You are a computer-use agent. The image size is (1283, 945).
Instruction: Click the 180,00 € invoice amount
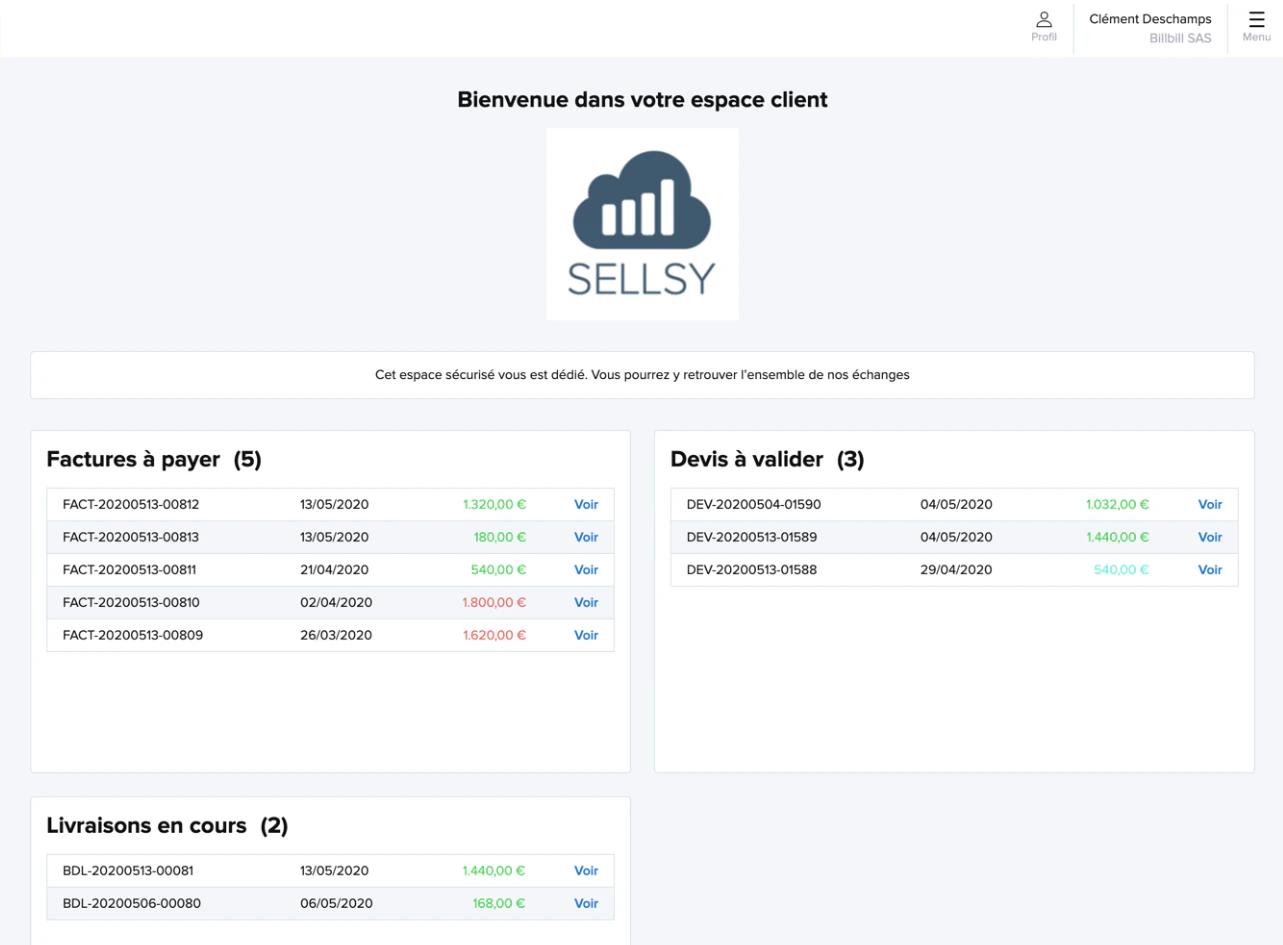click(x=500, y=538)
